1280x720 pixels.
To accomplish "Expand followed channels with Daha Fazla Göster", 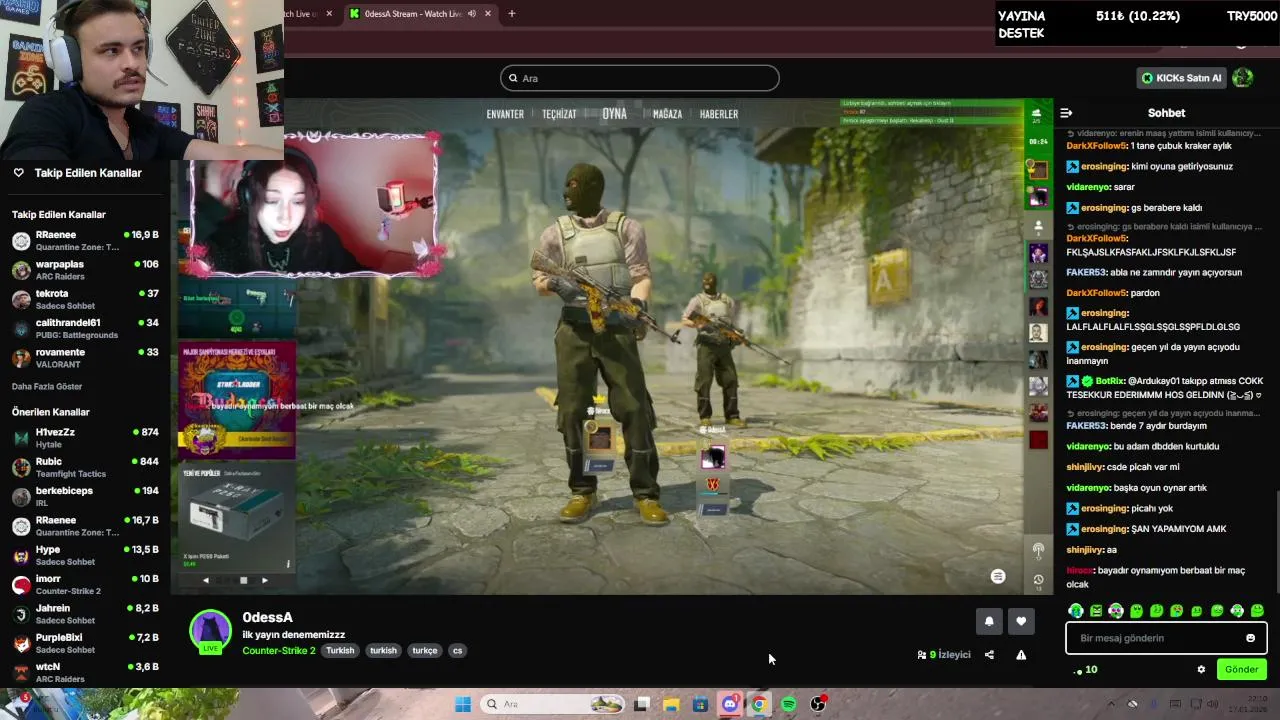I will coord(47,387).
